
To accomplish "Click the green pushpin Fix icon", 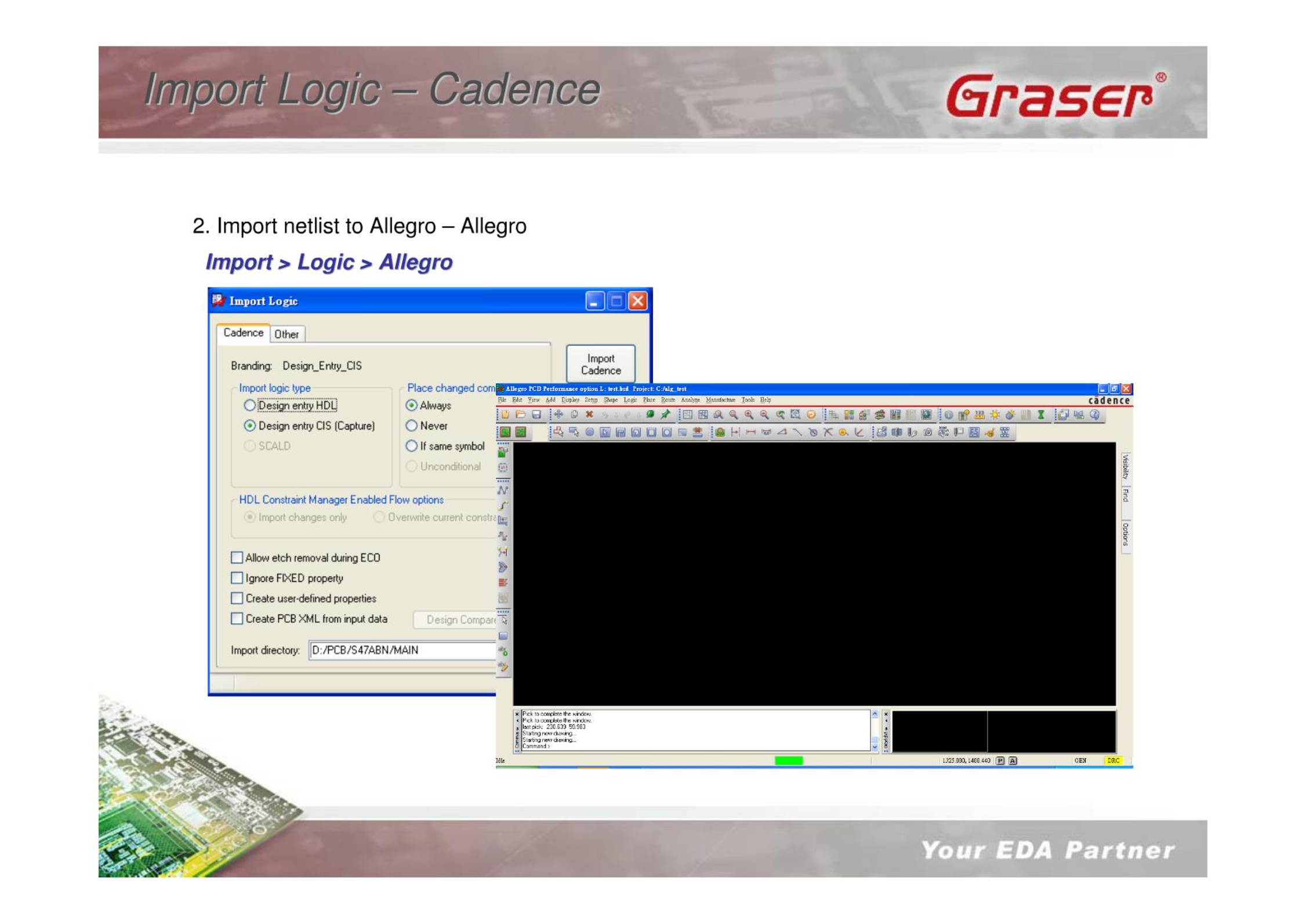I will (665, 414).
